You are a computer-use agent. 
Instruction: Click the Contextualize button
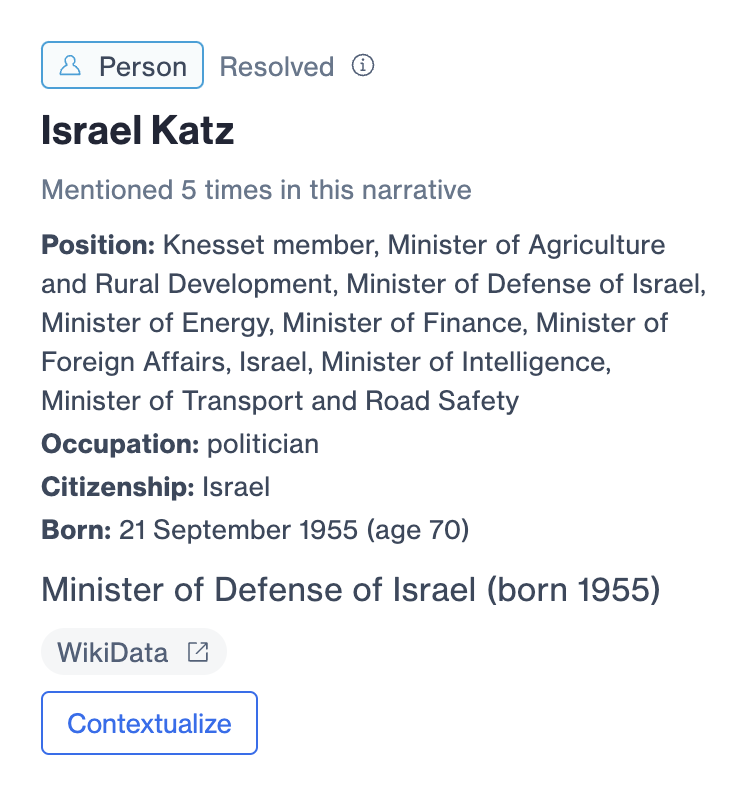tap(149, 723)
